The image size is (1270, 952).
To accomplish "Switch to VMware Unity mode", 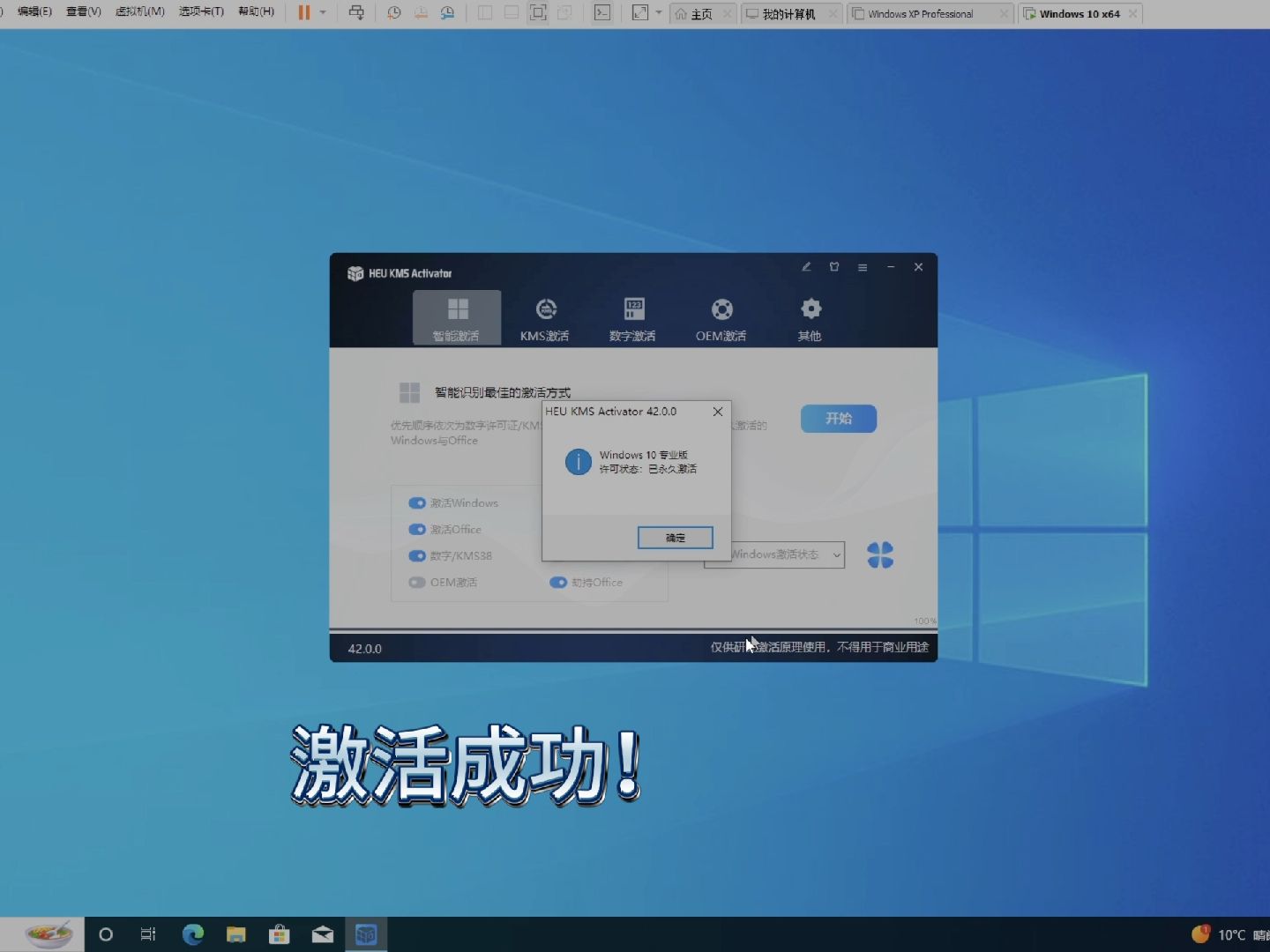I will click(x=564, y=12).
